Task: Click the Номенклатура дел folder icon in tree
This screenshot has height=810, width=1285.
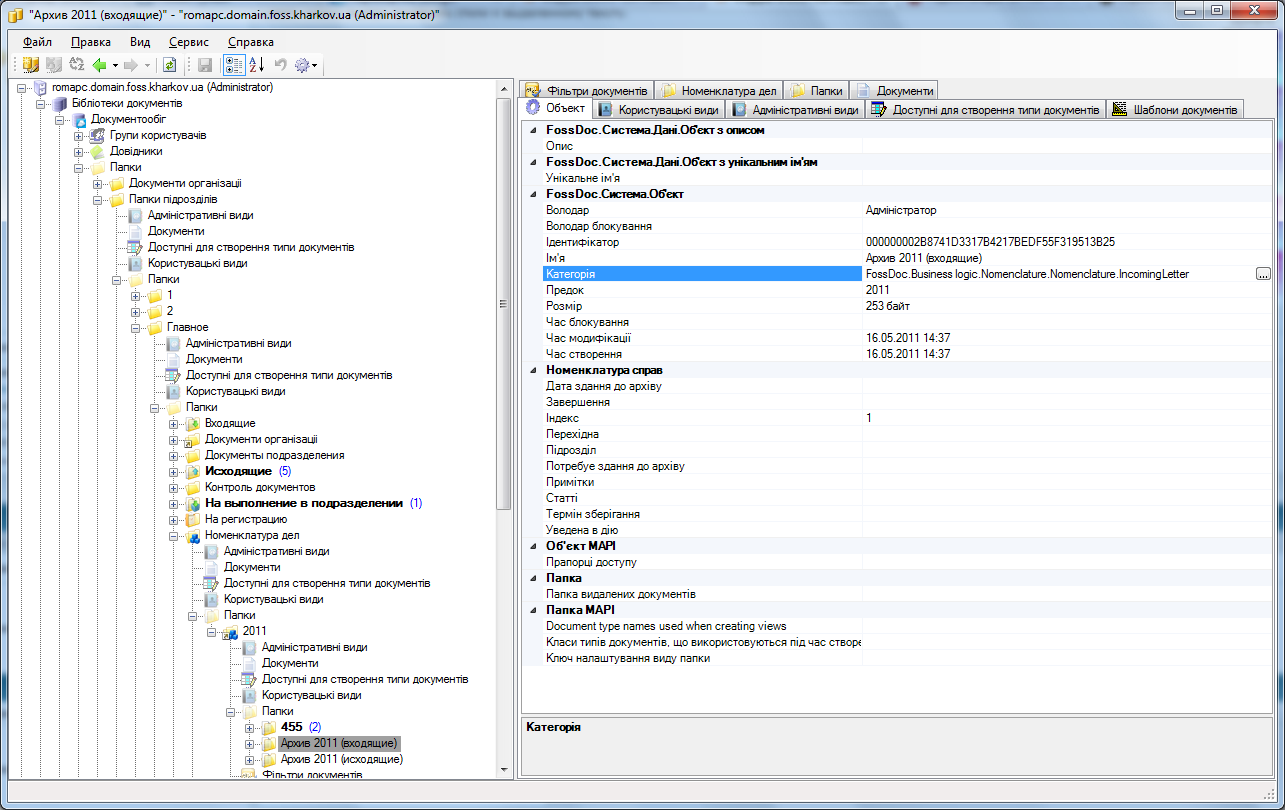Action: 193,536
